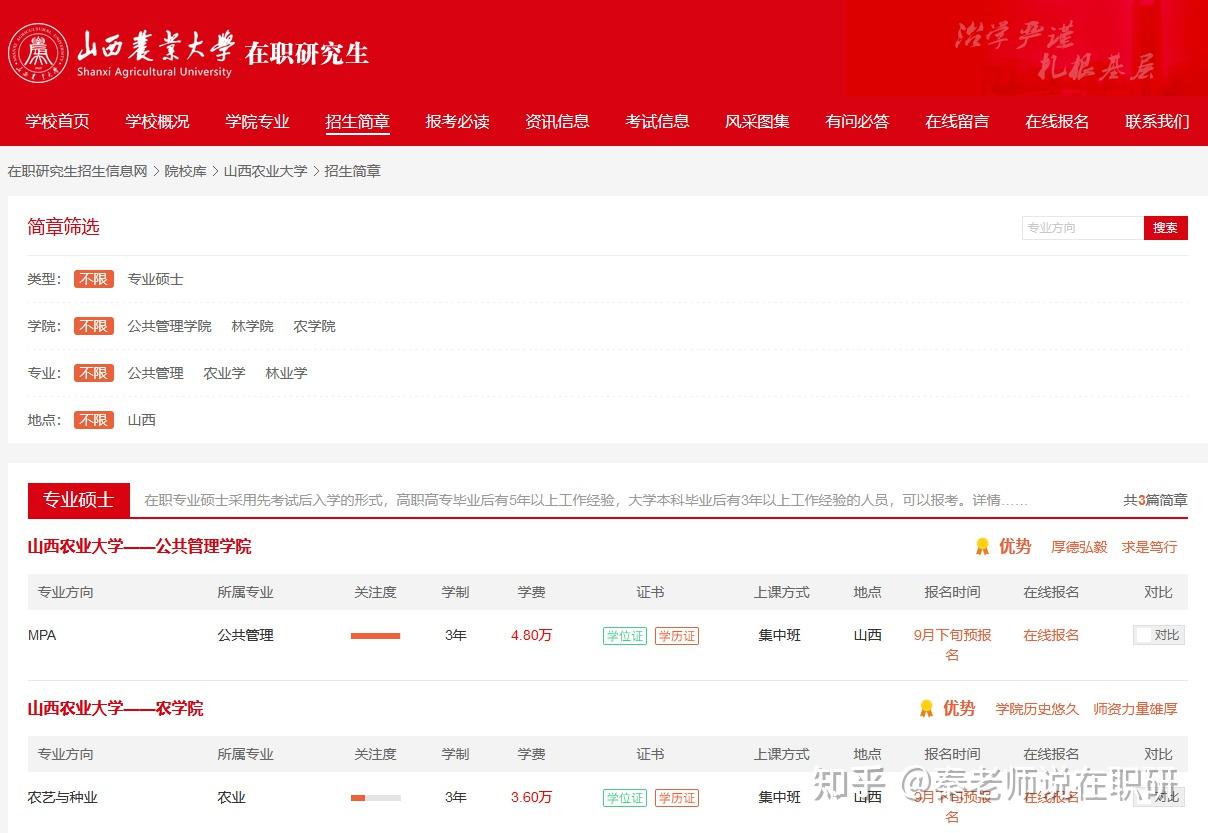Click the 专业方向 search input field

1082,228
